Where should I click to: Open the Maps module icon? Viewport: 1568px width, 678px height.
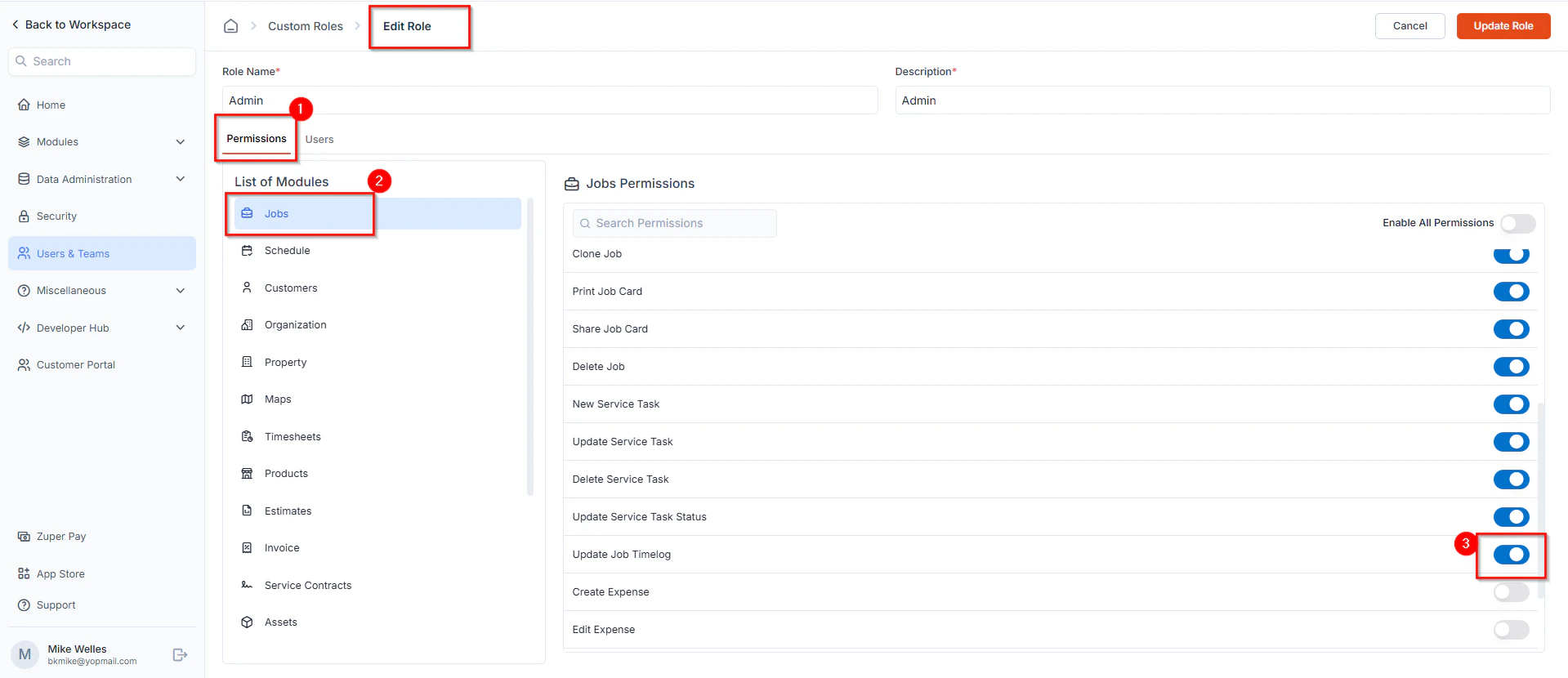point(247,399)
